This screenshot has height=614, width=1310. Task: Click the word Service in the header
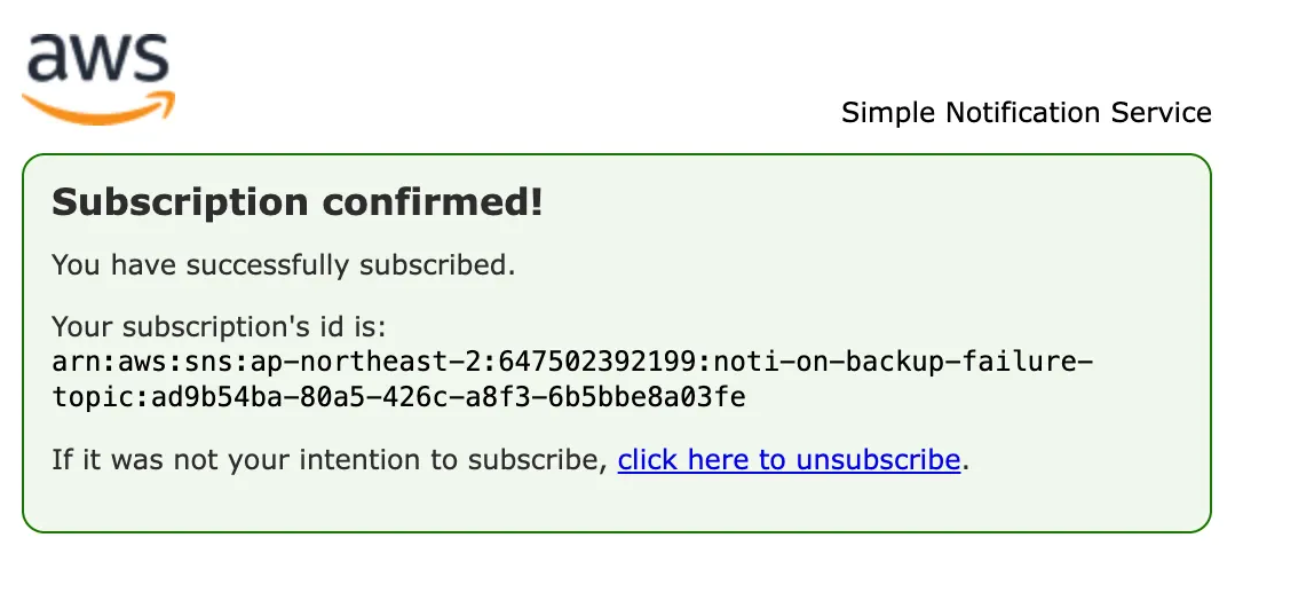pyautogui.click(x=1162, y=113)
